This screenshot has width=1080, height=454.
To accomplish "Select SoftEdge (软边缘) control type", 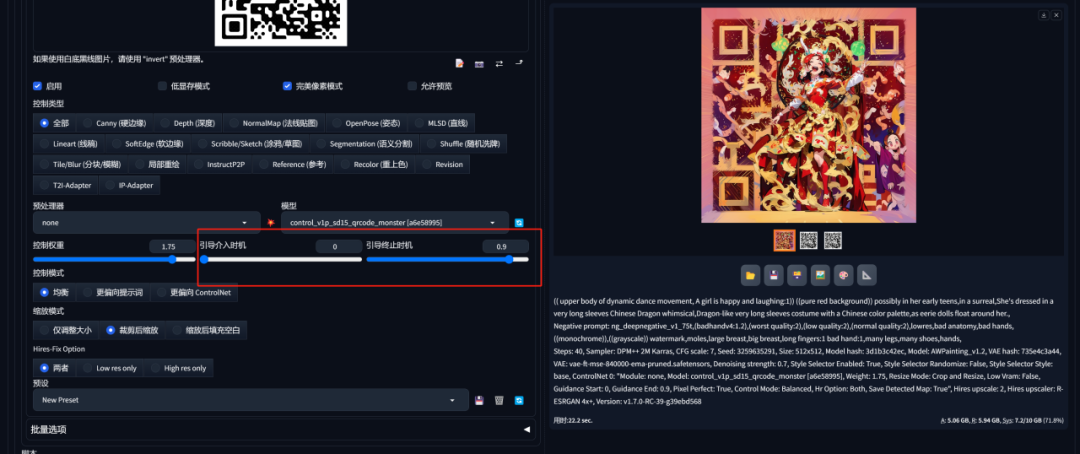I will pos(148,144).
